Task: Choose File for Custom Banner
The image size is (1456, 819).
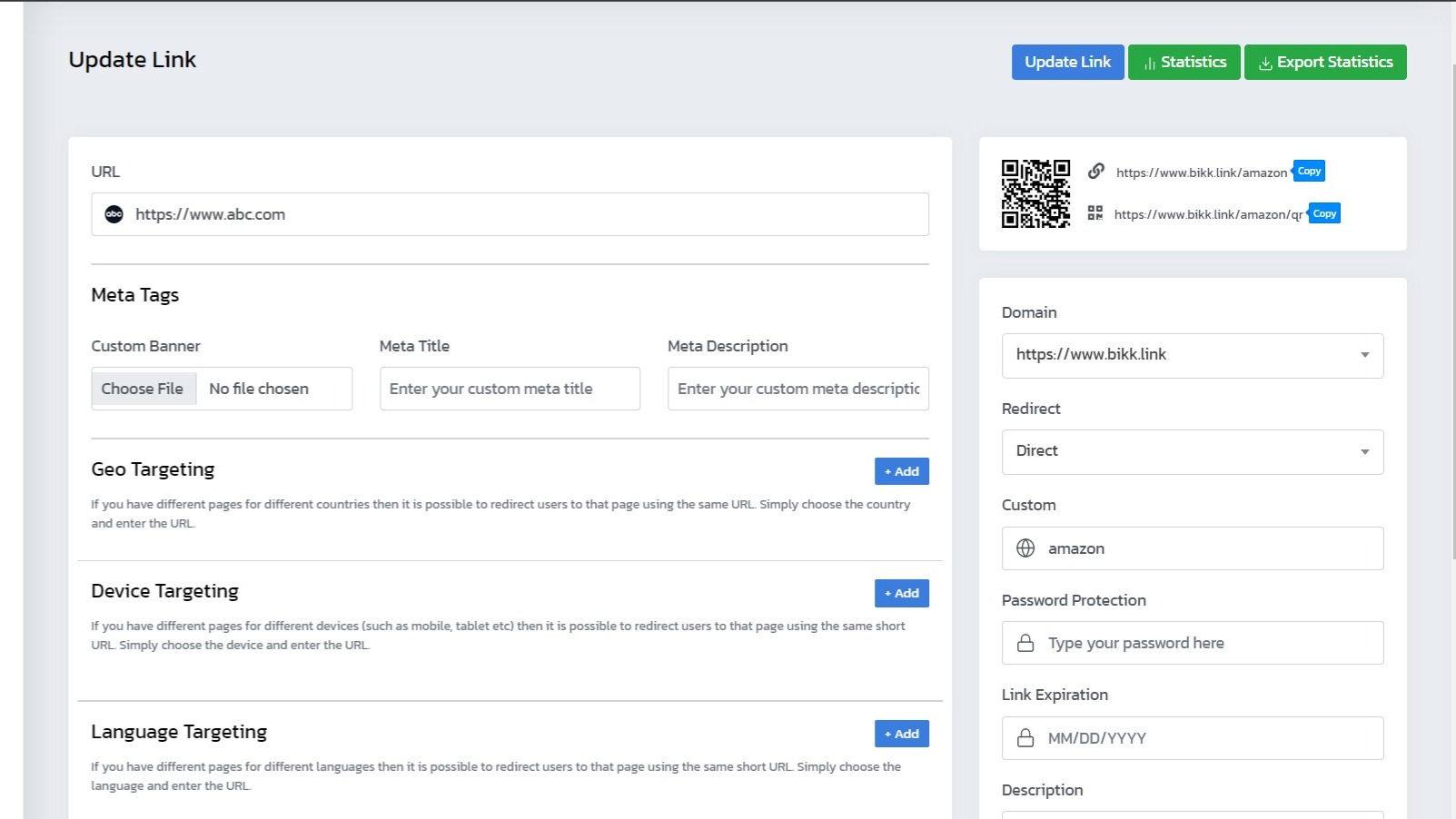Action: (x=143, y=389)
